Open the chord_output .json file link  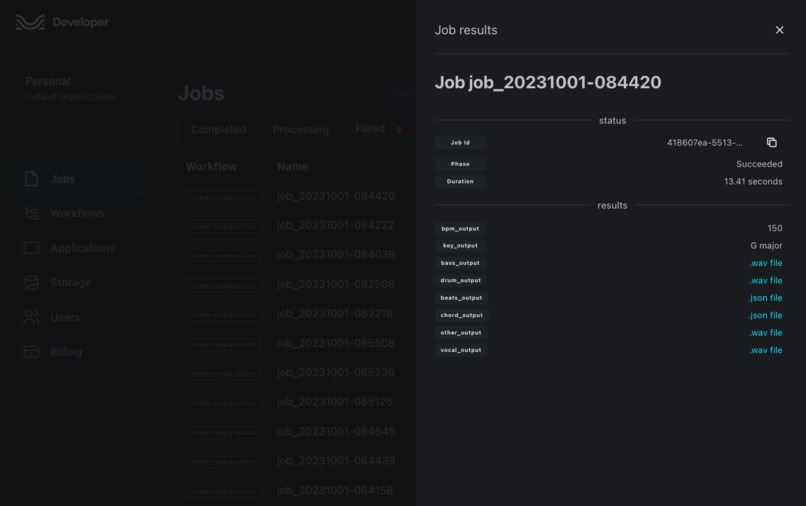pos(765,315)
